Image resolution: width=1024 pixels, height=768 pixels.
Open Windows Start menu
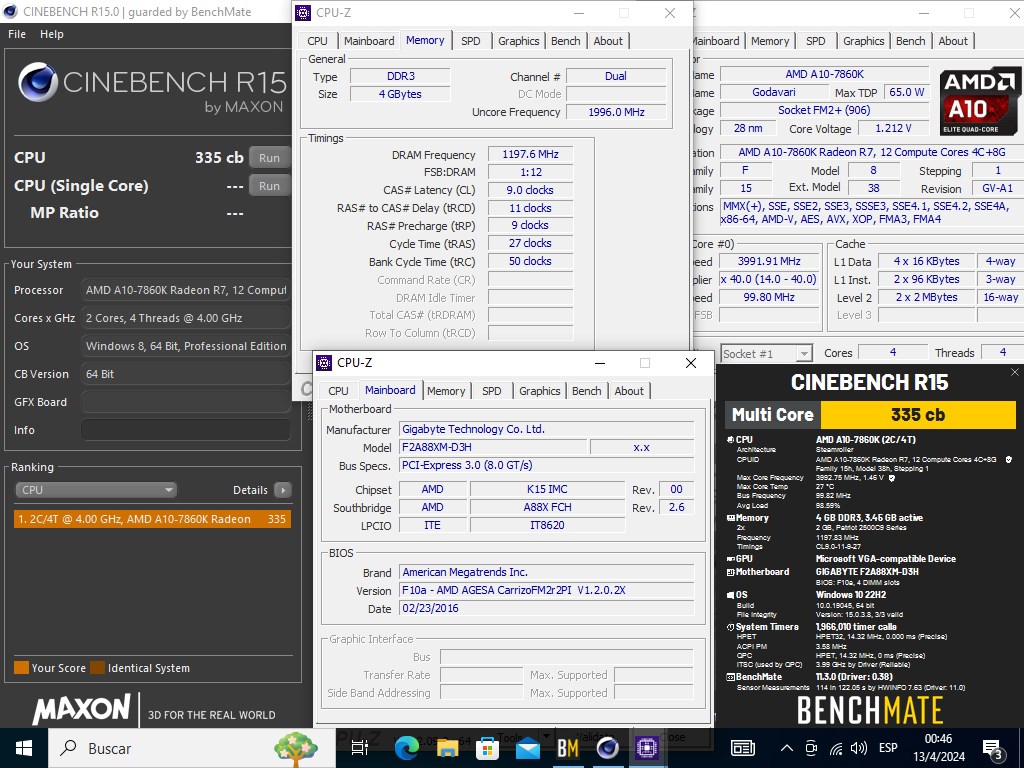(x=24, y=748)
